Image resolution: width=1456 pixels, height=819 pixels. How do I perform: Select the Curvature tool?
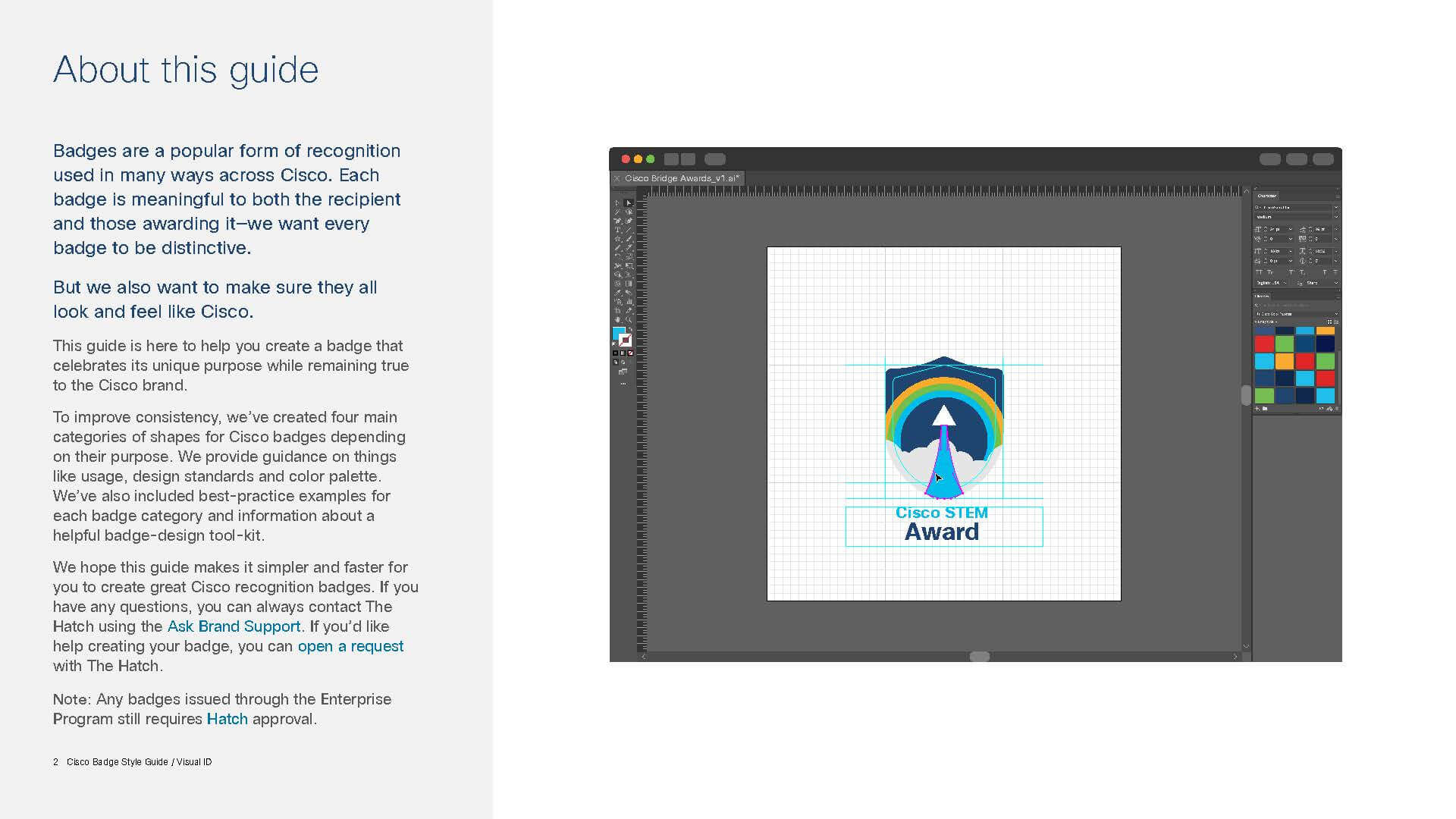click(628, 221)
